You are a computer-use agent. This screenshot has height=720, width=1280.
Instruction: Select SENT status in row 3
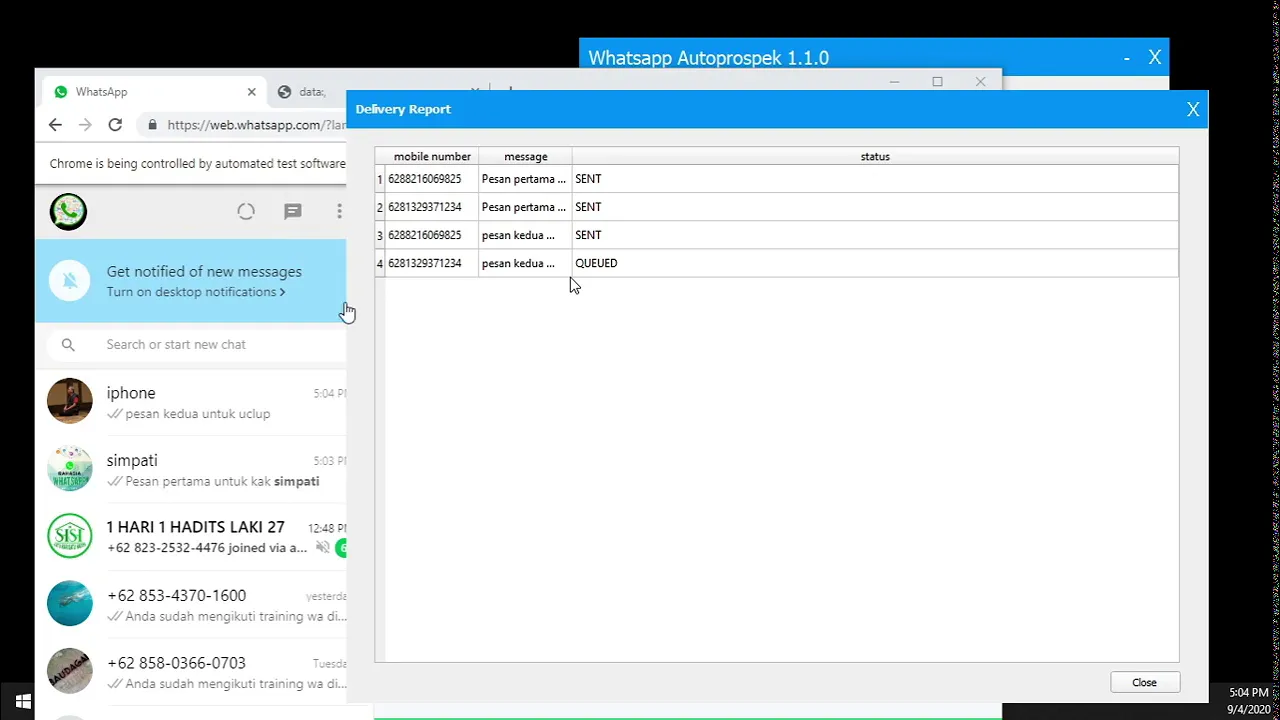pos(875,235)
